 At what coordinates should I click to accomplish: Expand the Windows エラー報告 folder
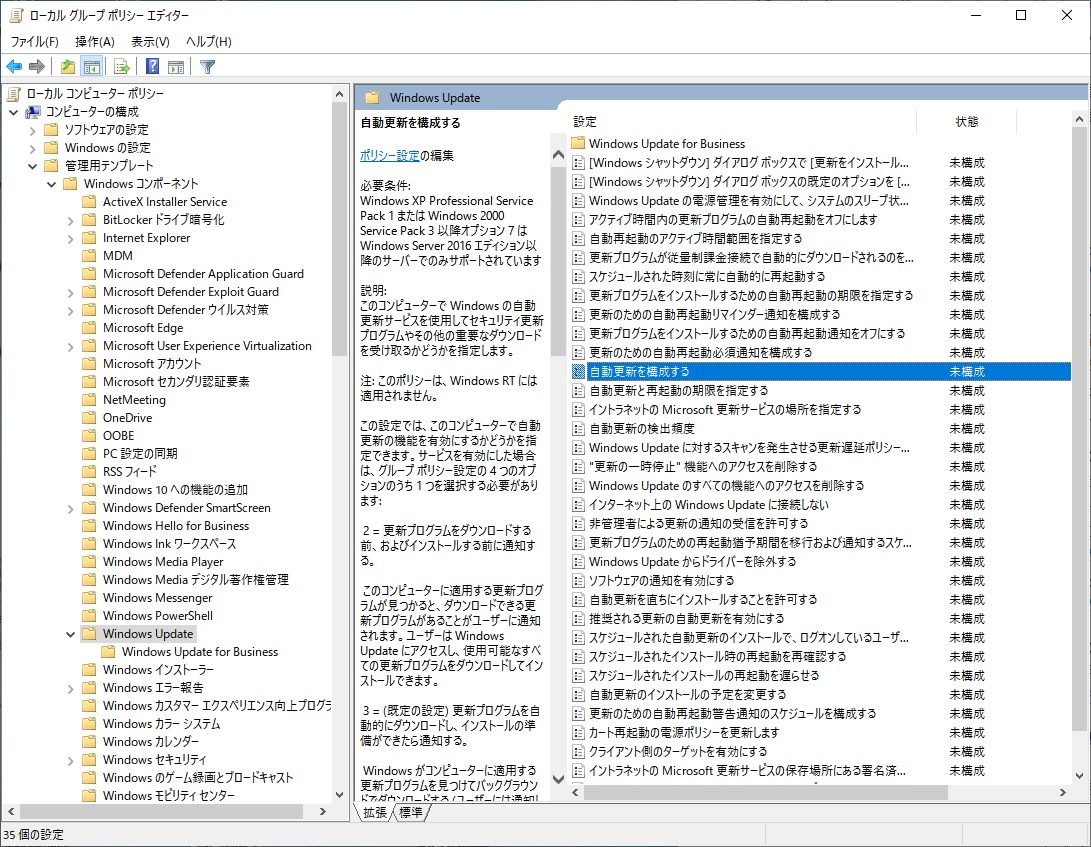70,688
